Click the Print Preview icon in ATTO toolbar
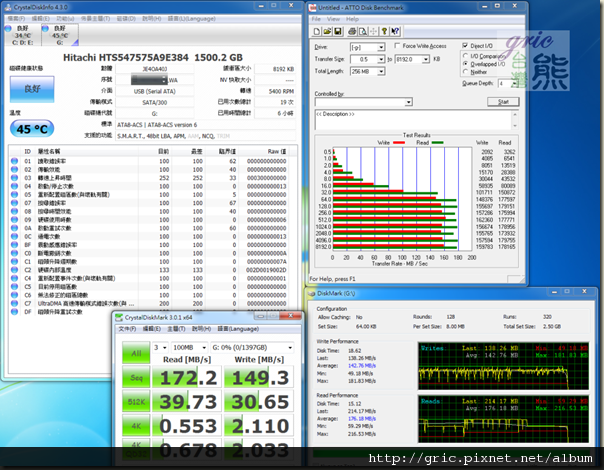 click(x=362, y=32)
